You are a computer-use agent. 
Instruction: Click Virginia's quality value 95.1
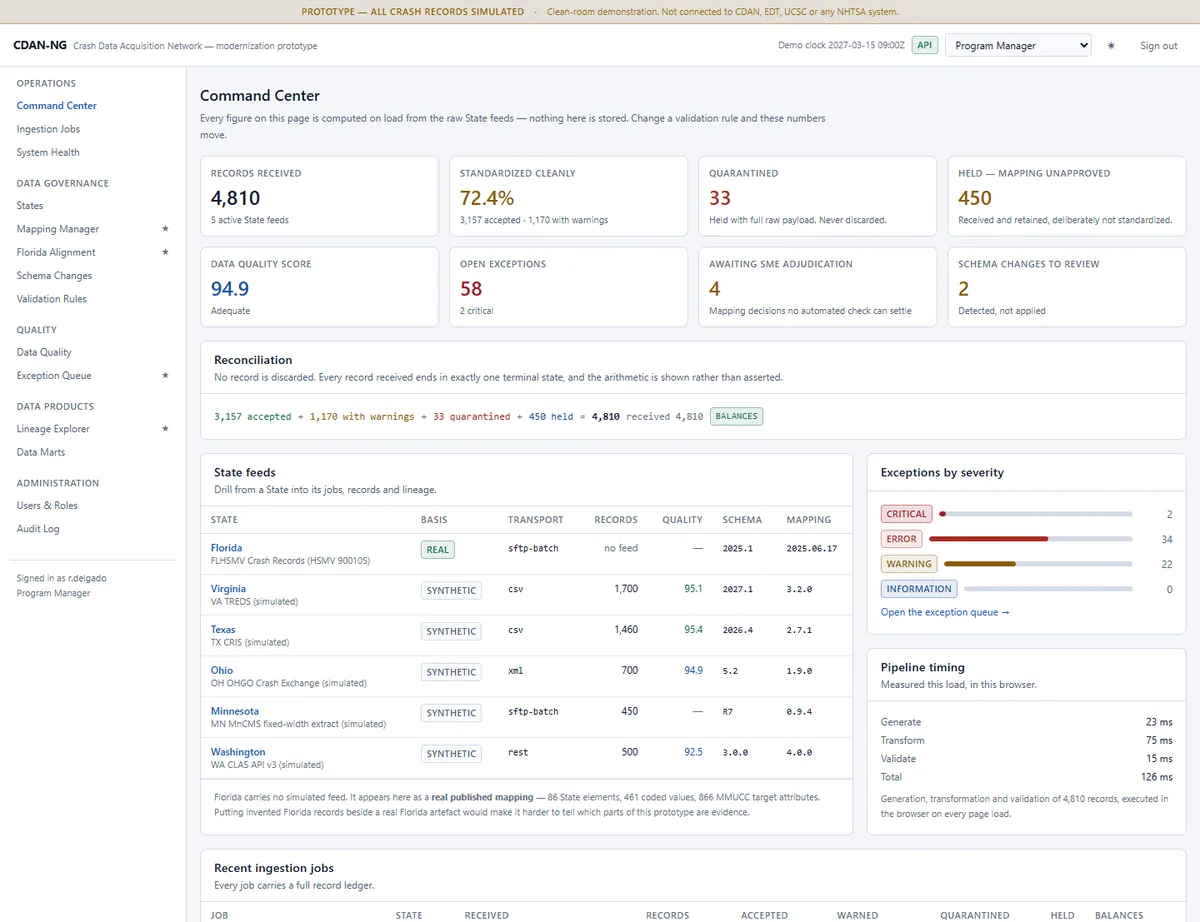[693, 589]
